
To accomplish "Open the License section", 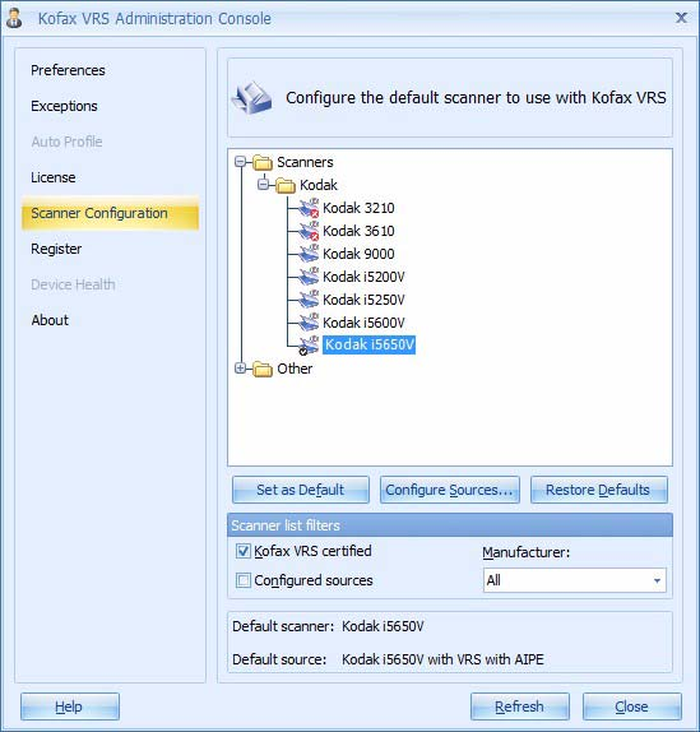I will point(53,177).
